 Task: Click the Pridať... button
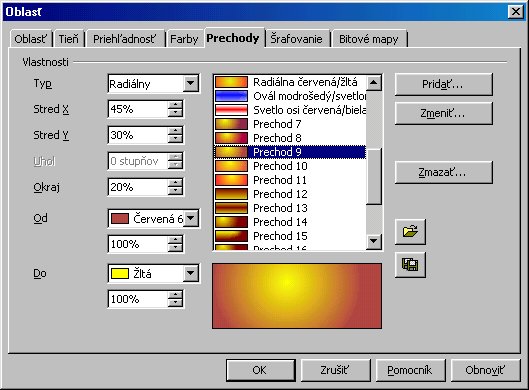point(444,84)
